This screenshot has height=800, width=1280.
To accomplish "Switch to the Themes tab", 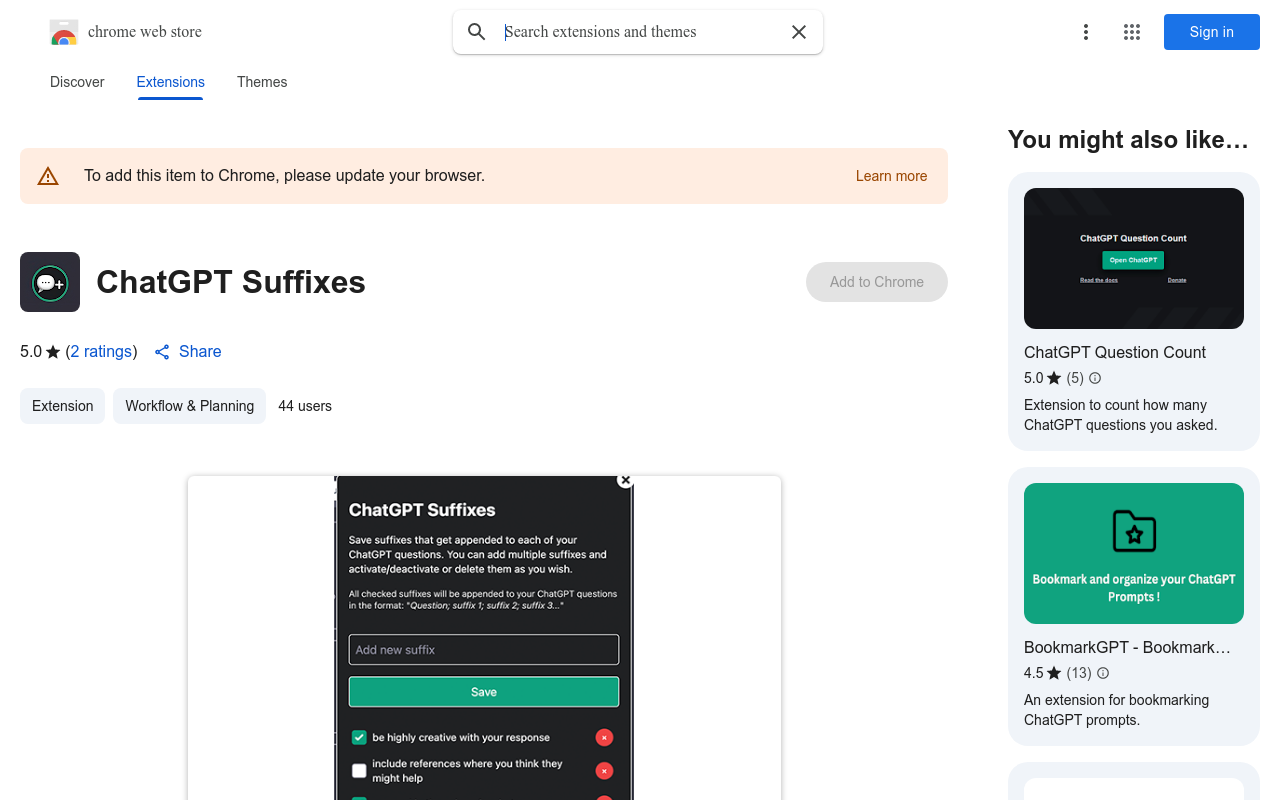I will (x=262, y=82).
